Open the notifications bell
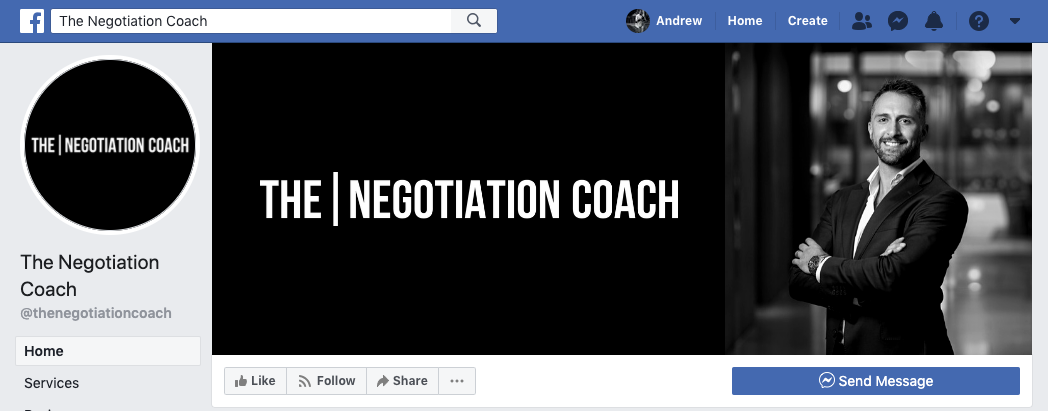The height and width of the screenshot is (411, 1048). pyautogui.click(x=934, y=21)
